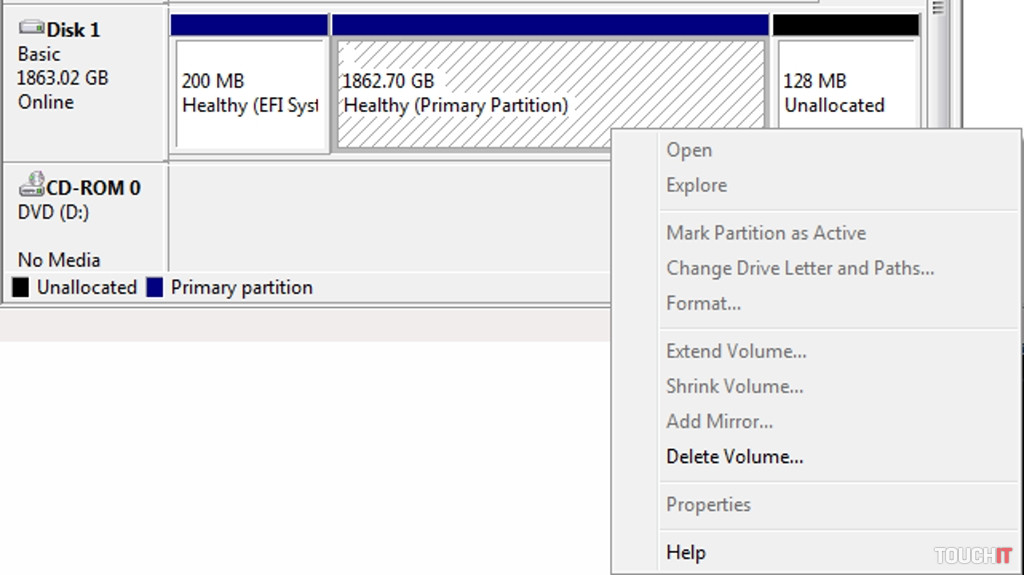
Task: Click the Disk 1 drive icon
Action: [x=31, y=29]
